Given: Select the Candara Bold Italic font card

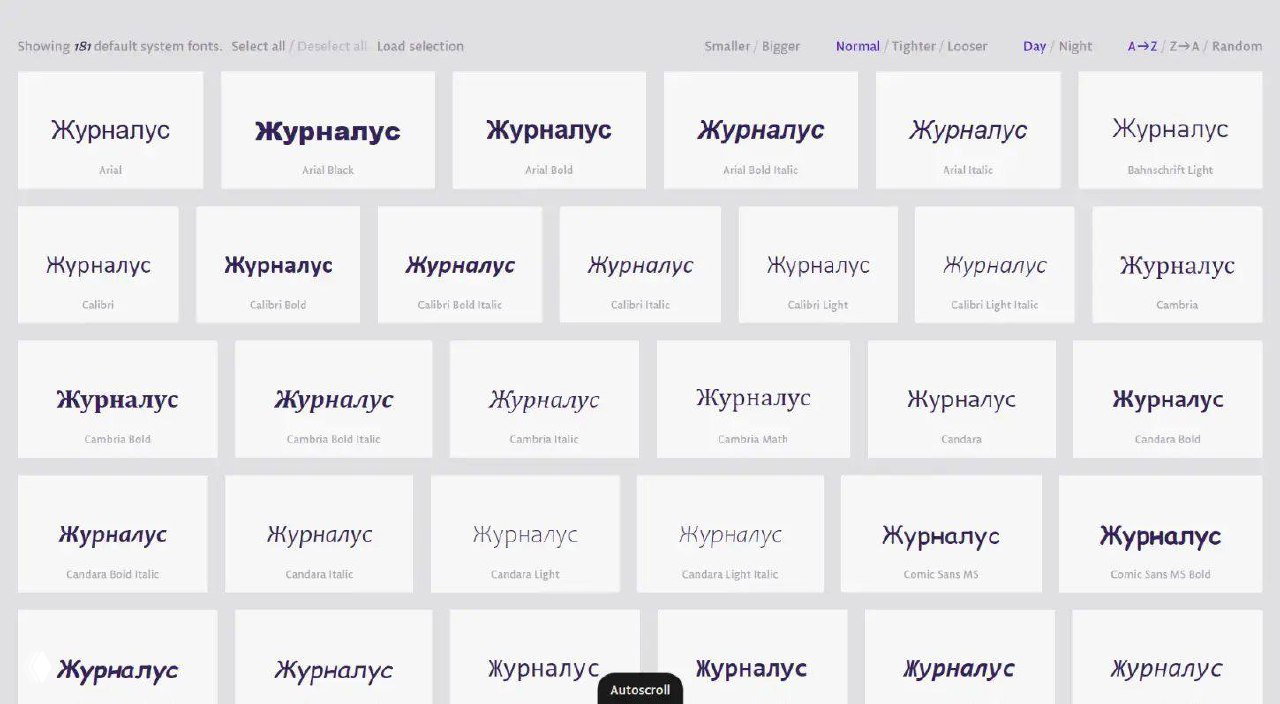Looking at the screenshot, I should point(112,534).
